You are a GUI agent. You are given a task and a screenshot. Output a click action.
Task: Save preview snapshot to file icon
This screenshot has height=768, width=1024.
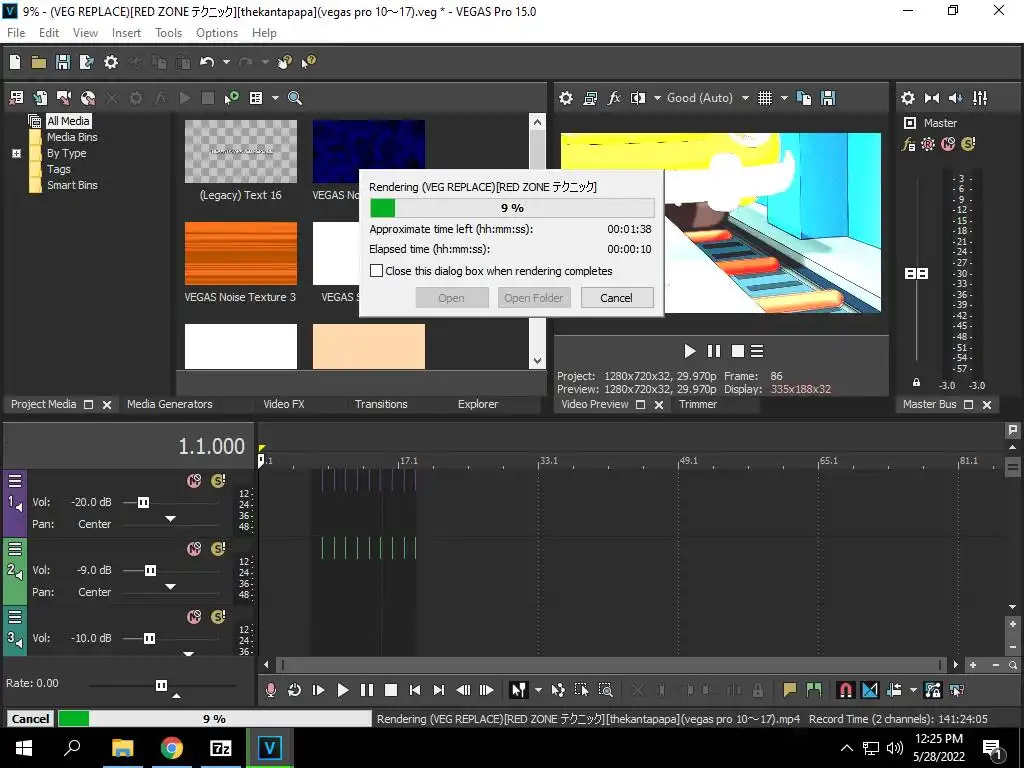(x=828, y=98)
